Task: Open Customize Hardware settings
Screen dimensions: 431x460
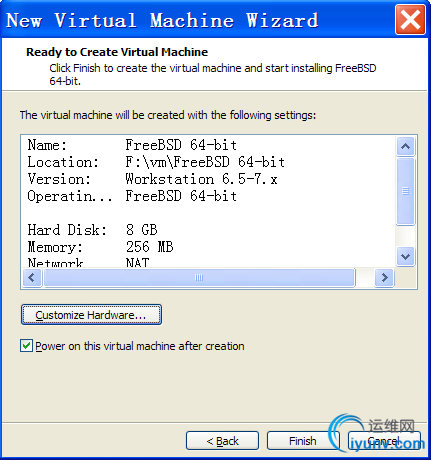Action: (x=91, y=314)
